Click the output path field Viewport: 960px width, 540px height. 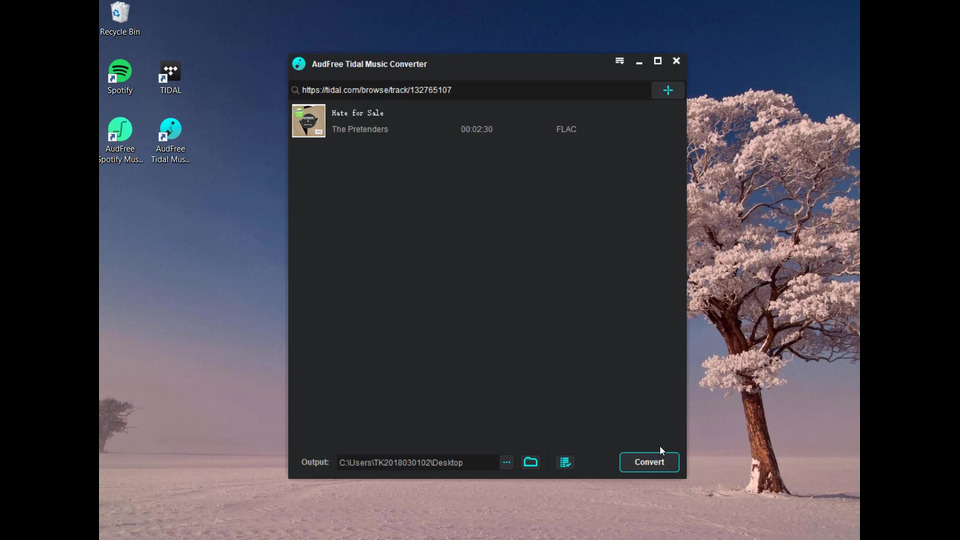click(417, 462)
